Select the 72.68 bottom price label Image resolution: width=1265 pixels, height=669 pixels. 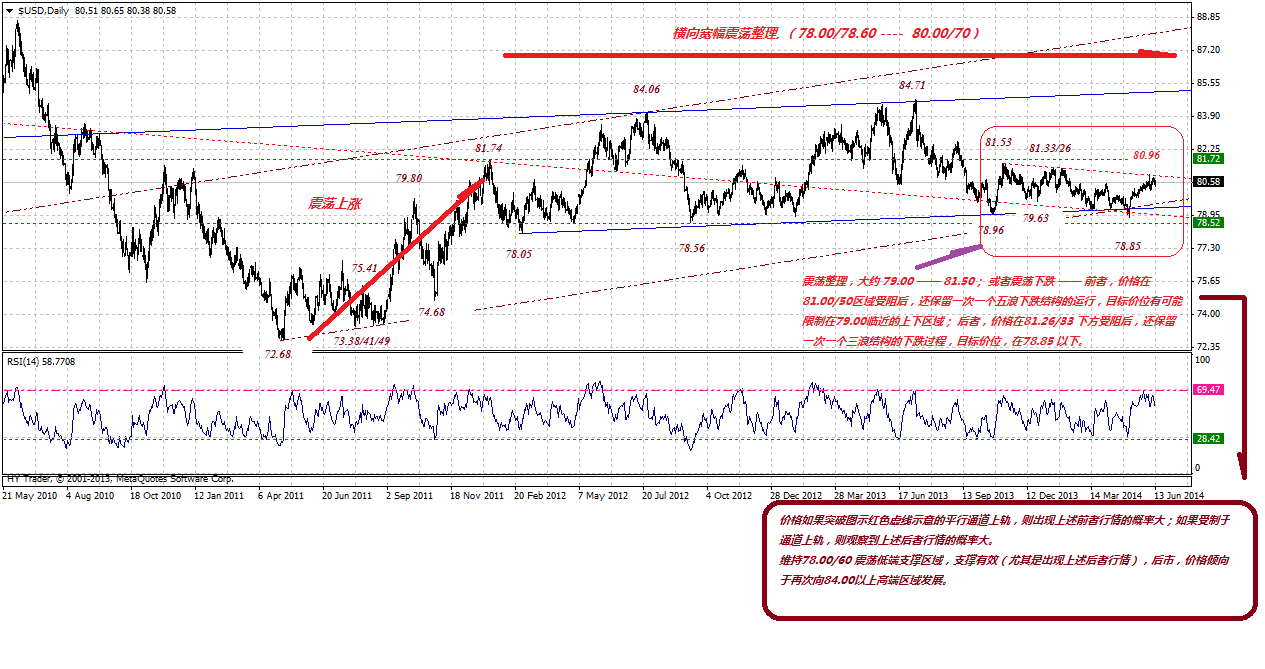pyautogui.click(x=276, y=354)
